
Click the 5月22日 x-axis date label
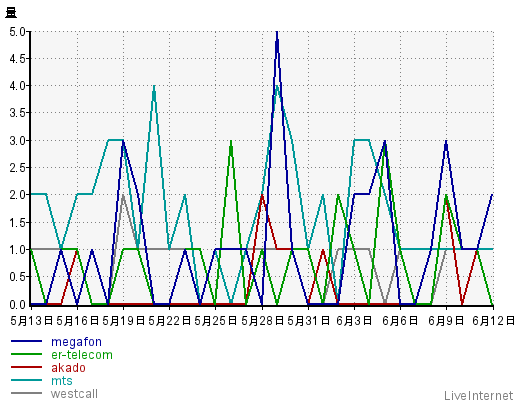[169, 321]
